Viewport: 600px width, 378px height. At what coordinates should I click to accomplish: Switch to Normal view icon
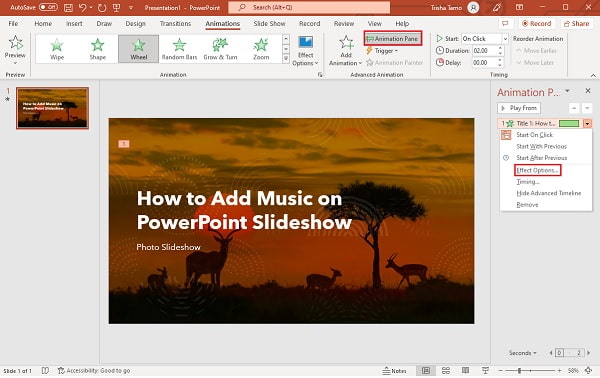[426, 370]
